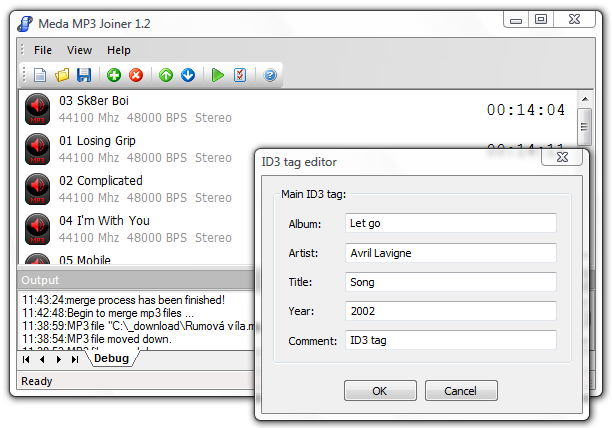Screen dimensions: 612x428
Task: Select the track 01 Losing Grip
Action: [x=97, y=140]
